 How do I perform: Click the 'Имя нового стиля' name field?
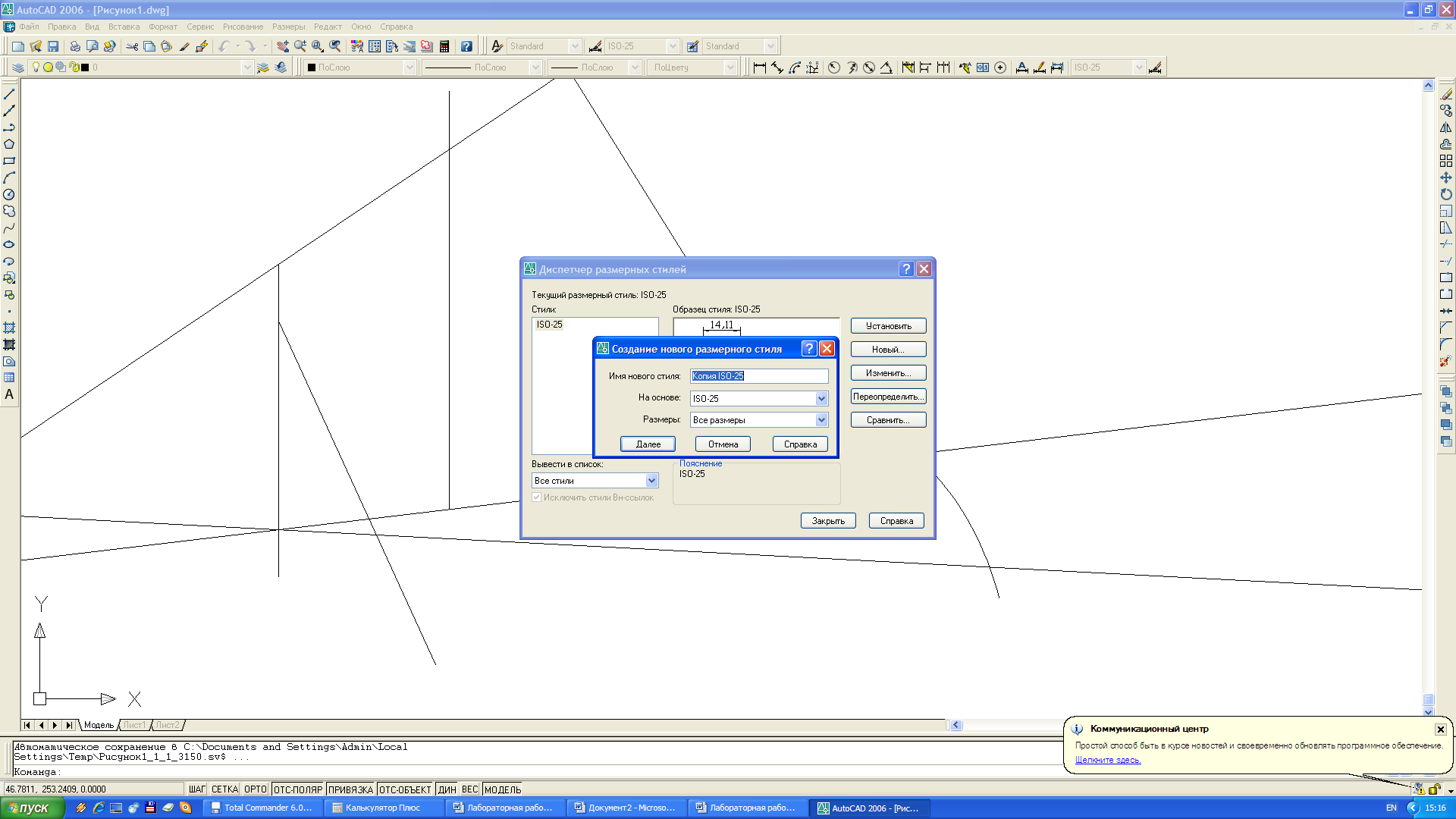759,376
